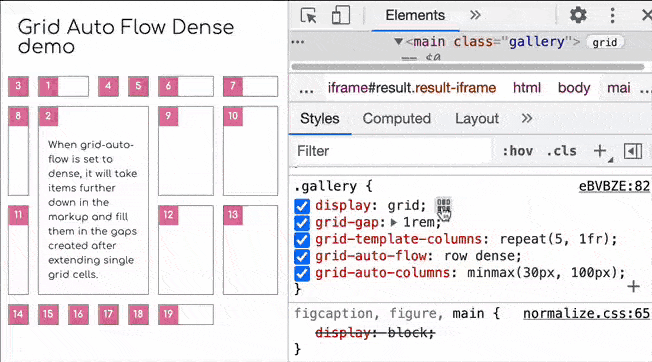Open the grid editor icon next to display
The width and height of the screenshot is (652, 362).
[x=443, y=205]
